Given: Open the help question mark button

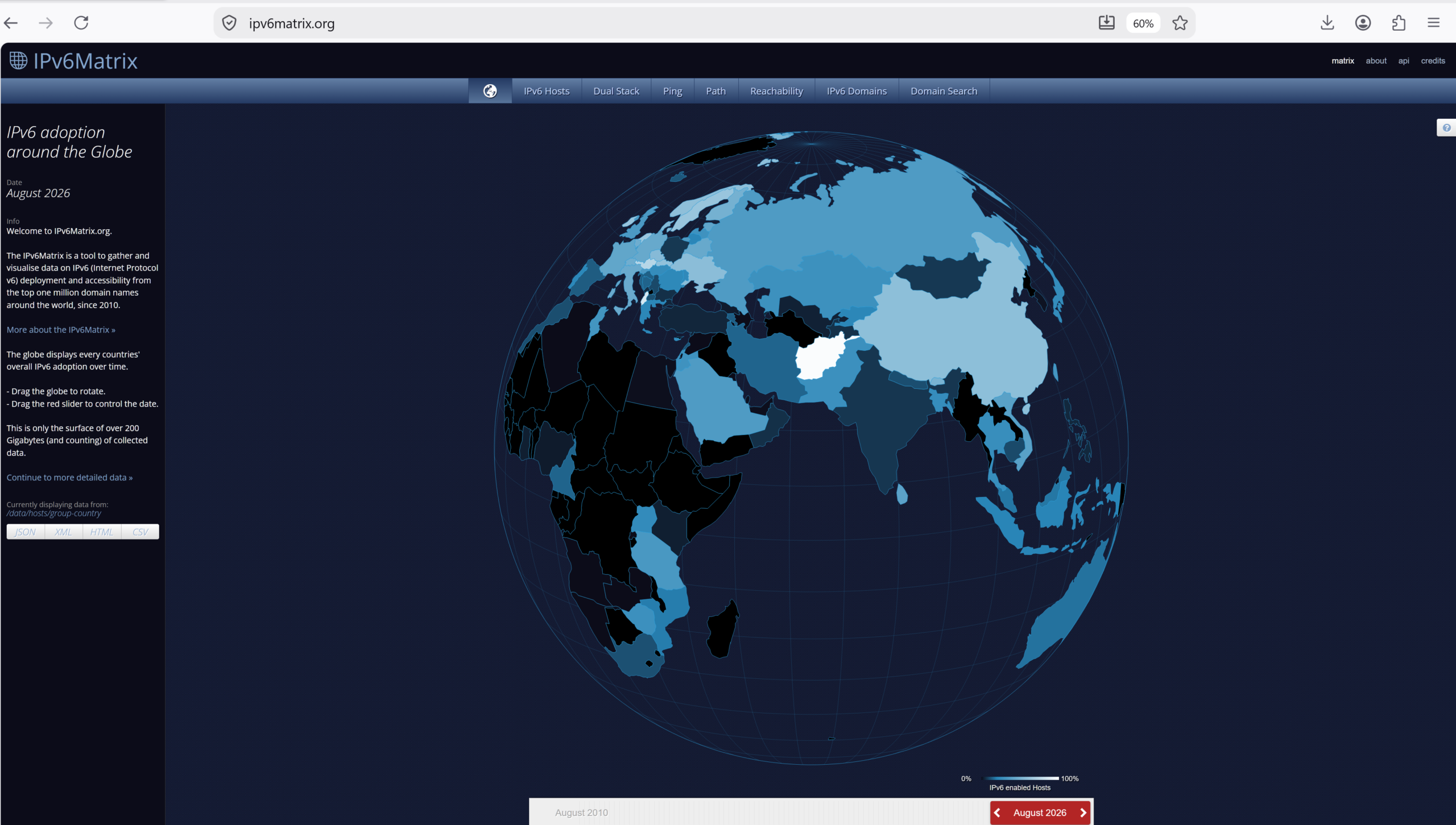Looking at the screenshot, I should [1446, 128].
